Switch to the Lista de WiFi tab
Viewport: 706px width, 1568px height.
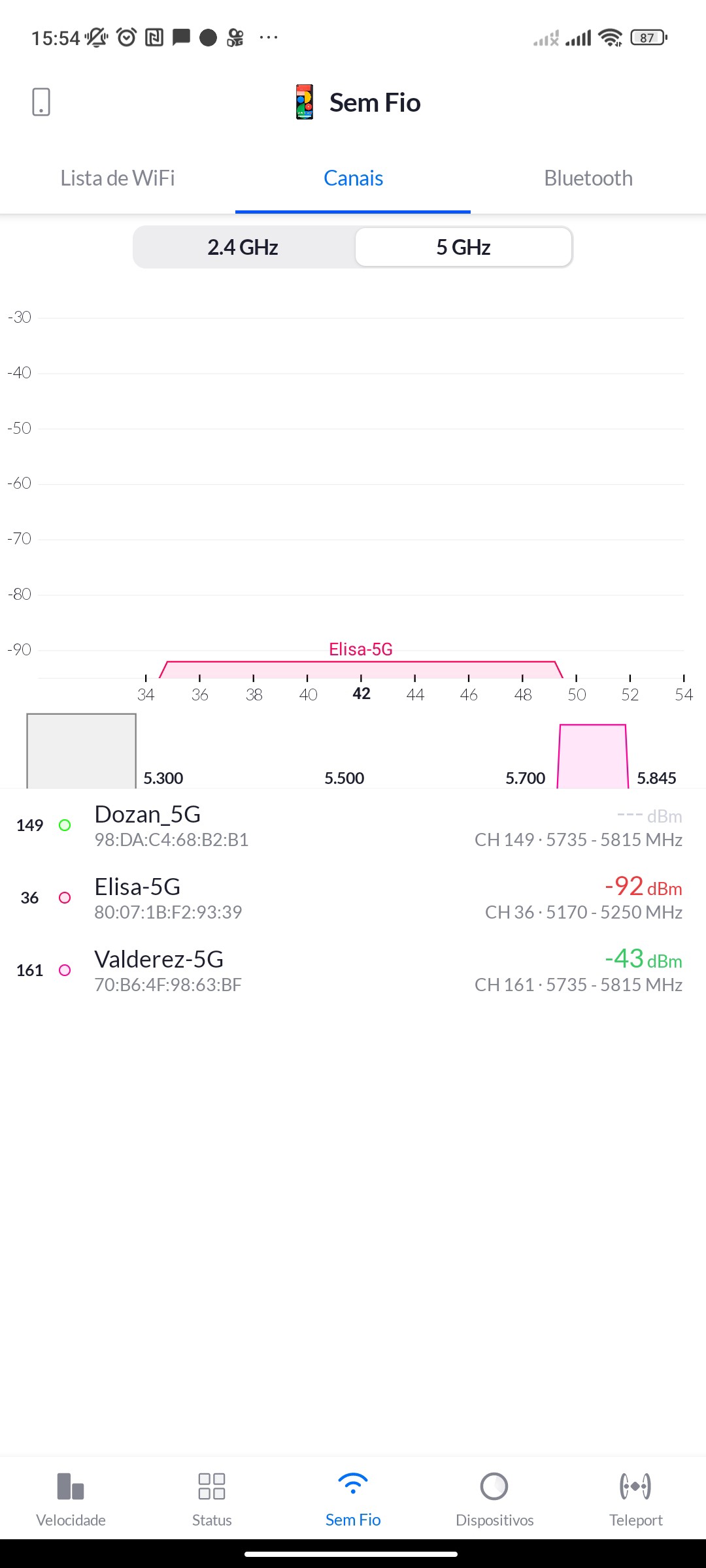point(118,178)
